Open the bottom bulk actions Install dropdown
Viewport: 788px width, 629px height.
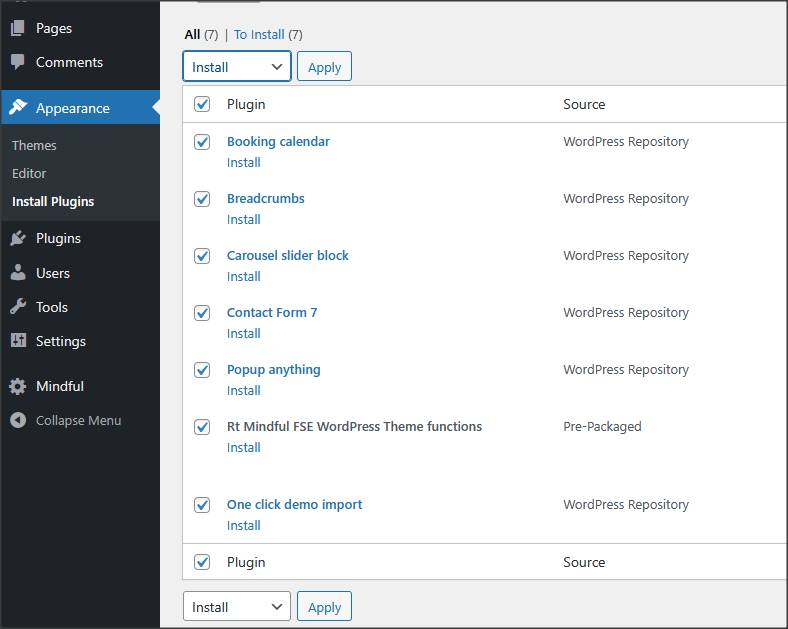[237, 607]
